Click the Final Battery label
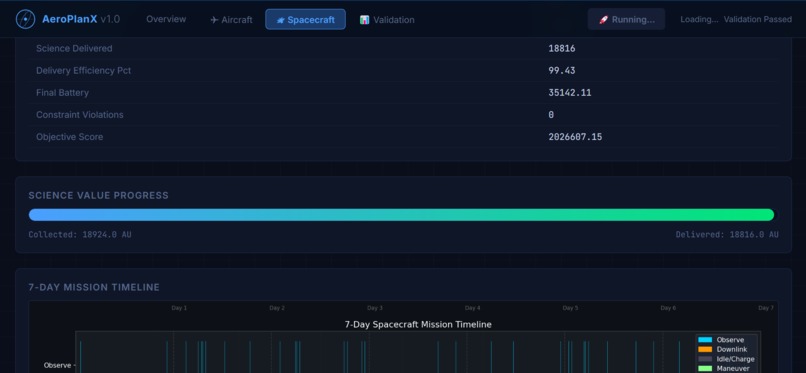 [62, 92]
